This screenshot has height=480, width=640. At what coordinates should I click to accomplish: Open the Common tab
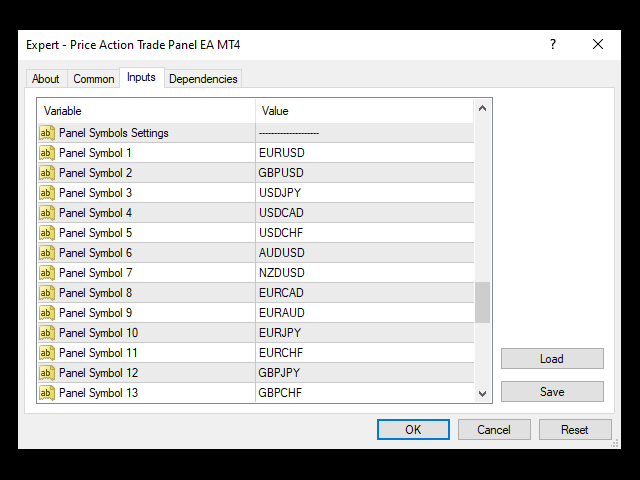click(94, 79)
